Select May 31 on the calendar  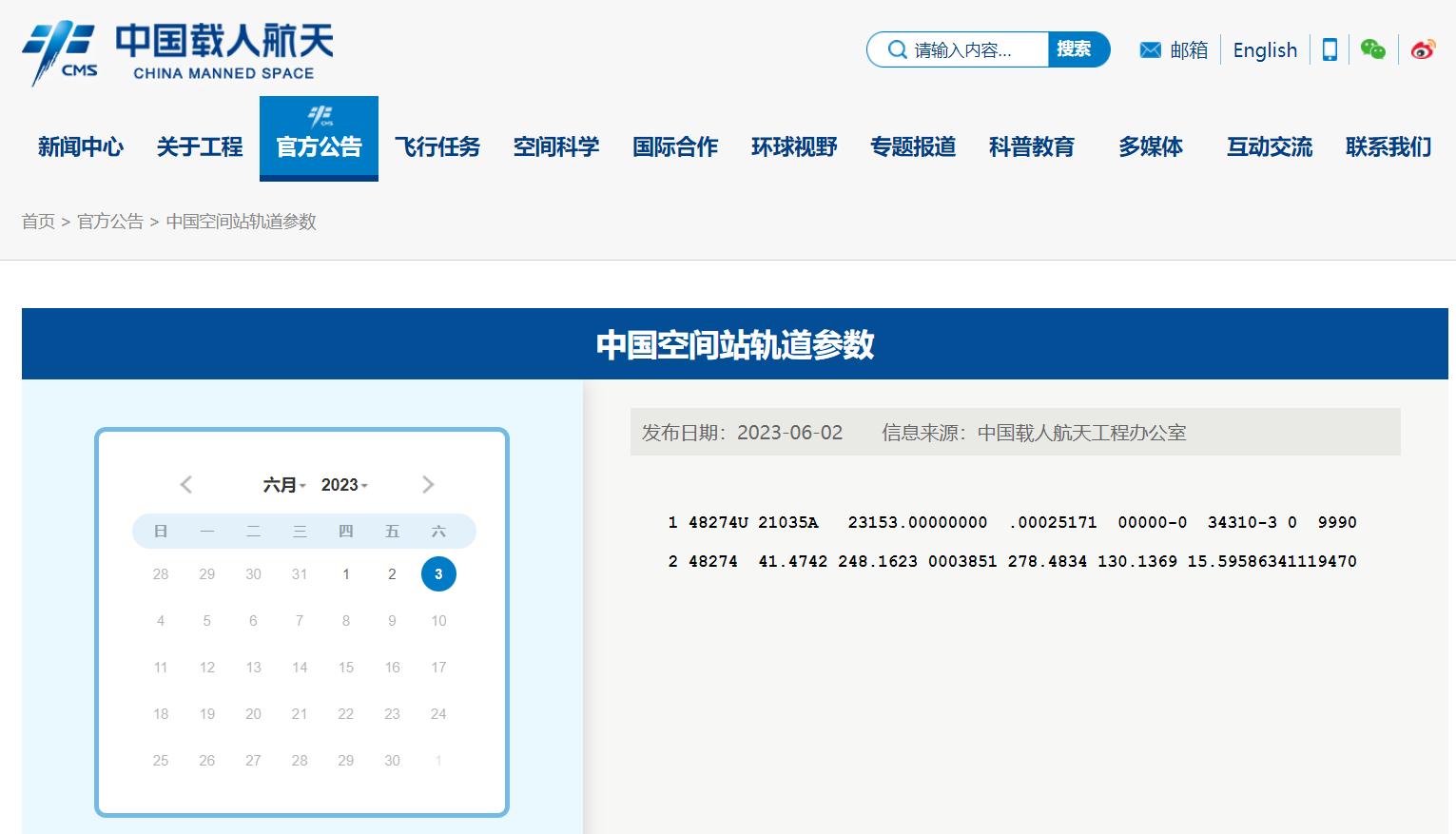[x=300, y=573]
